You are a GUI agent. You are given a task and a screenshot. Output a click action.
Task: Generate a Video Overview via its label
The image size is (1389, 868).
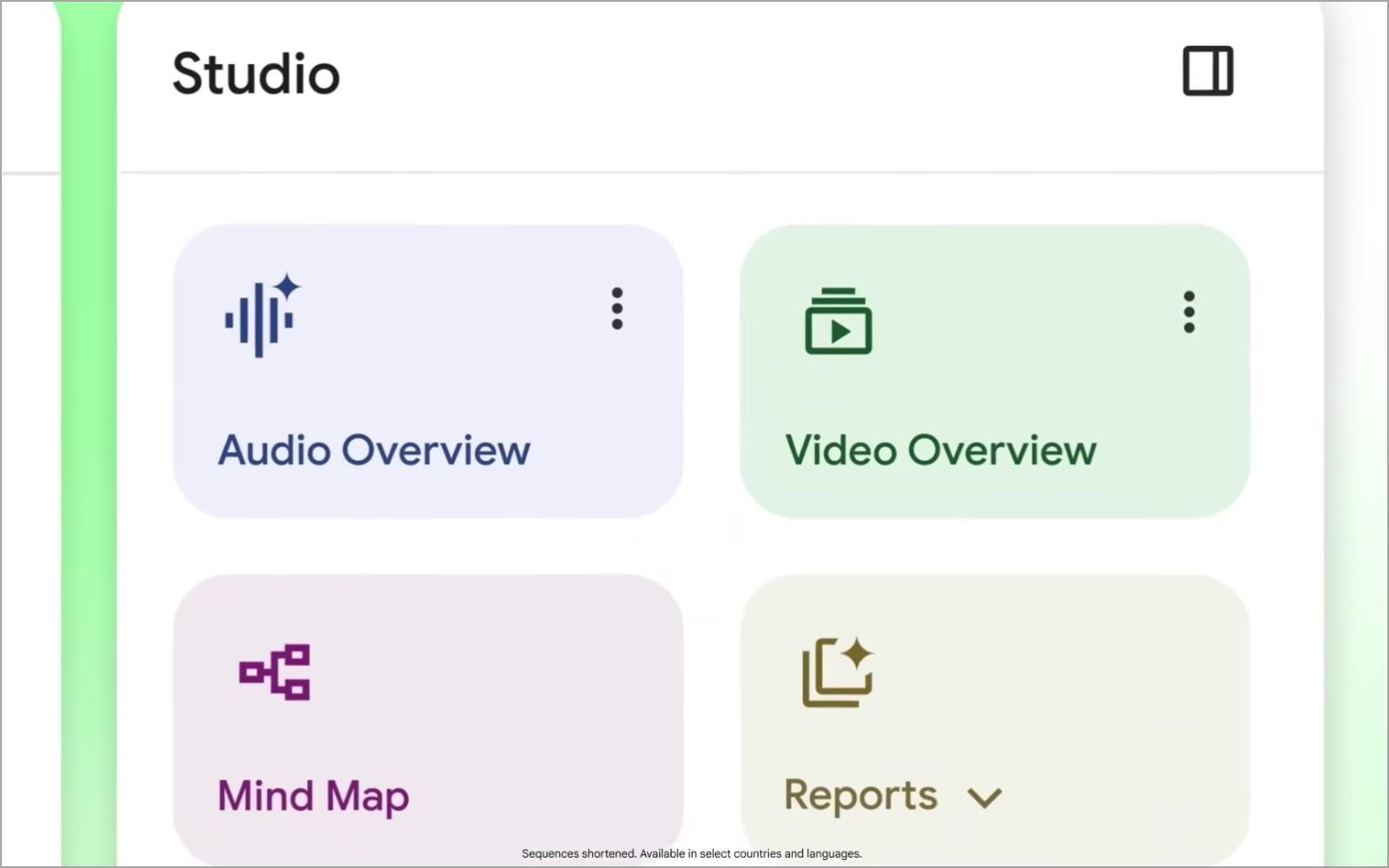click(x=941, y=450)
